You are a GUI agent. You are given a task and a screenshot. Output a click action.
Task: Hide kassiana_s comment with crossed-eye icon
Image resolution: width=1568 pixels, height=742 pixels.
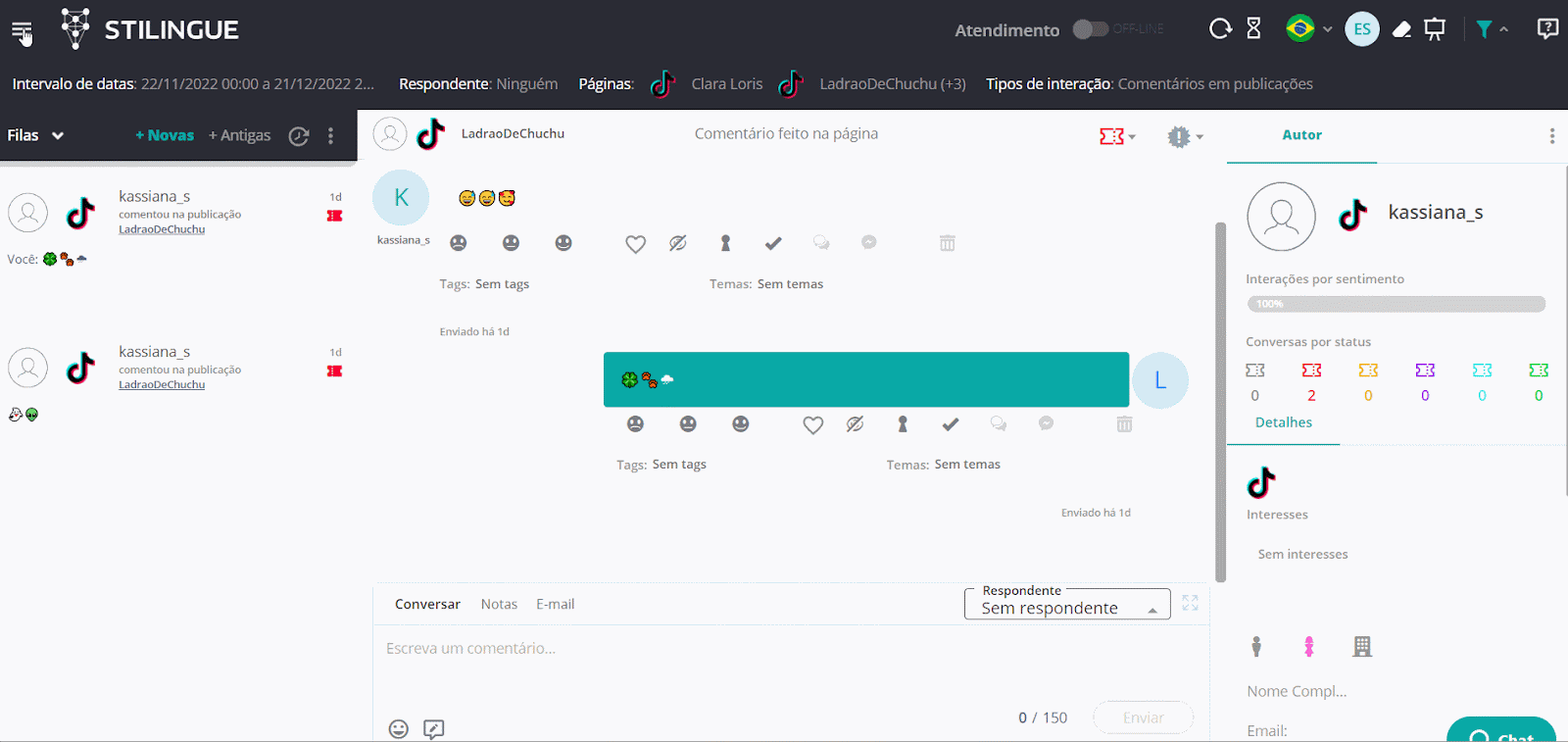click(677, 243)
